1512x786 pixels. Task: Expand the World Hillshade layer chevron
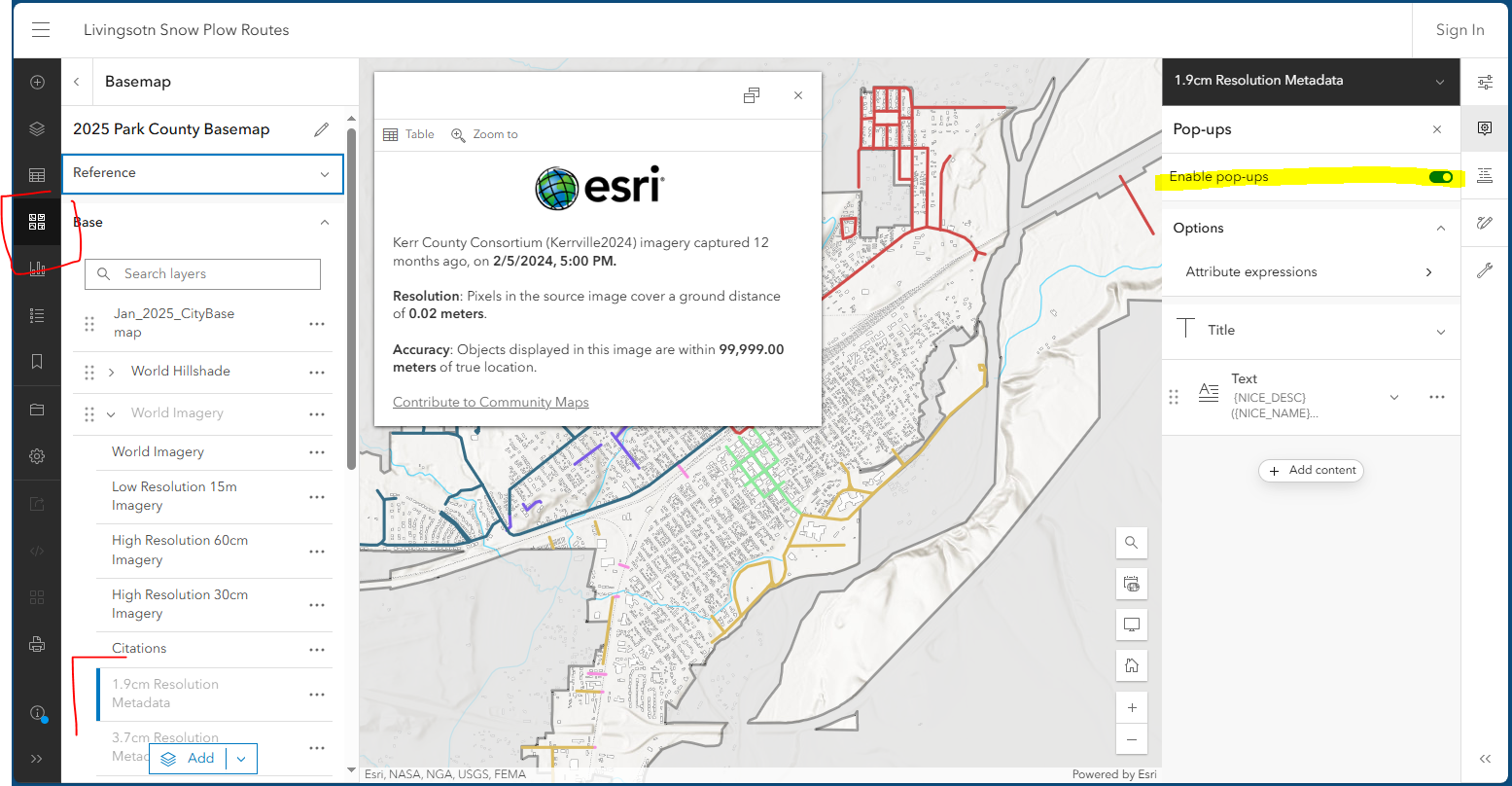click(x=113, y=371)
